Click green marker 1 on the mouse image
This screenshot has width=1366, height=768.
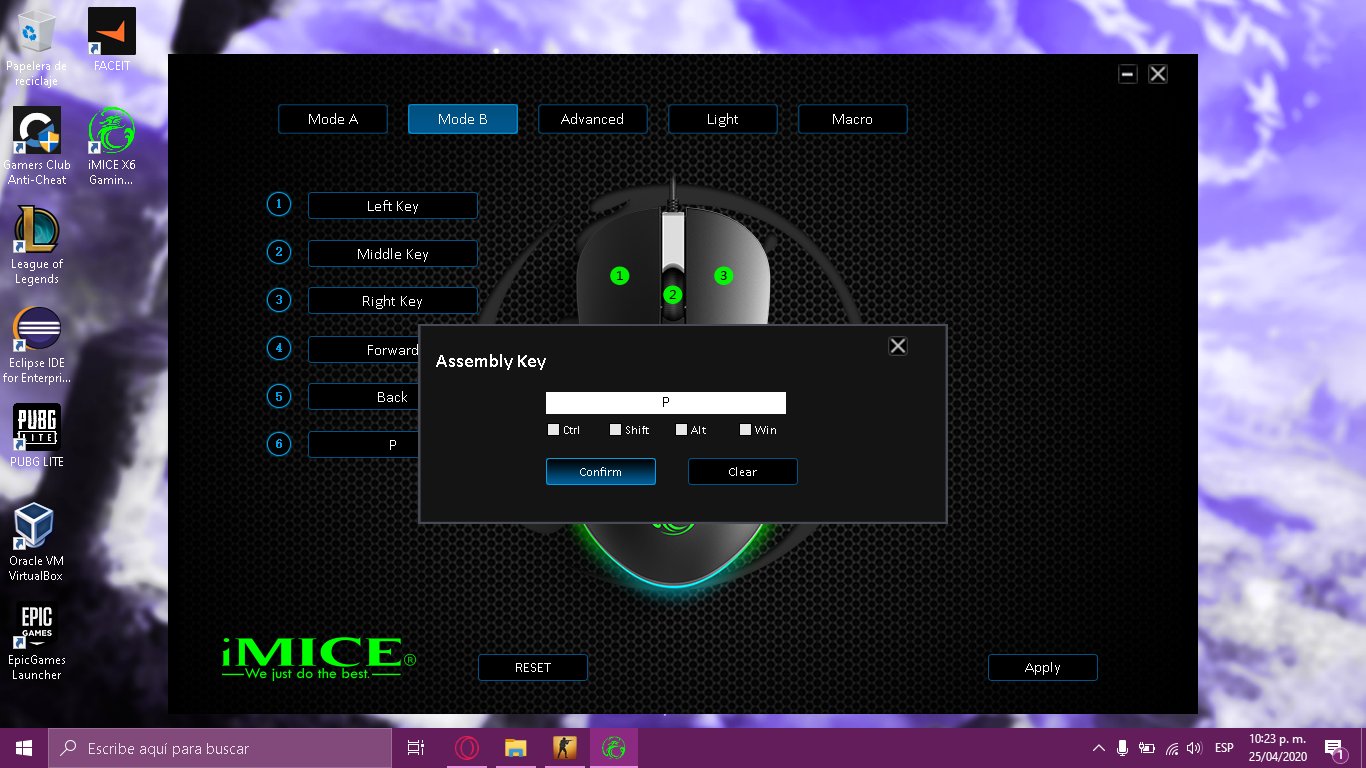click(620, 276)
